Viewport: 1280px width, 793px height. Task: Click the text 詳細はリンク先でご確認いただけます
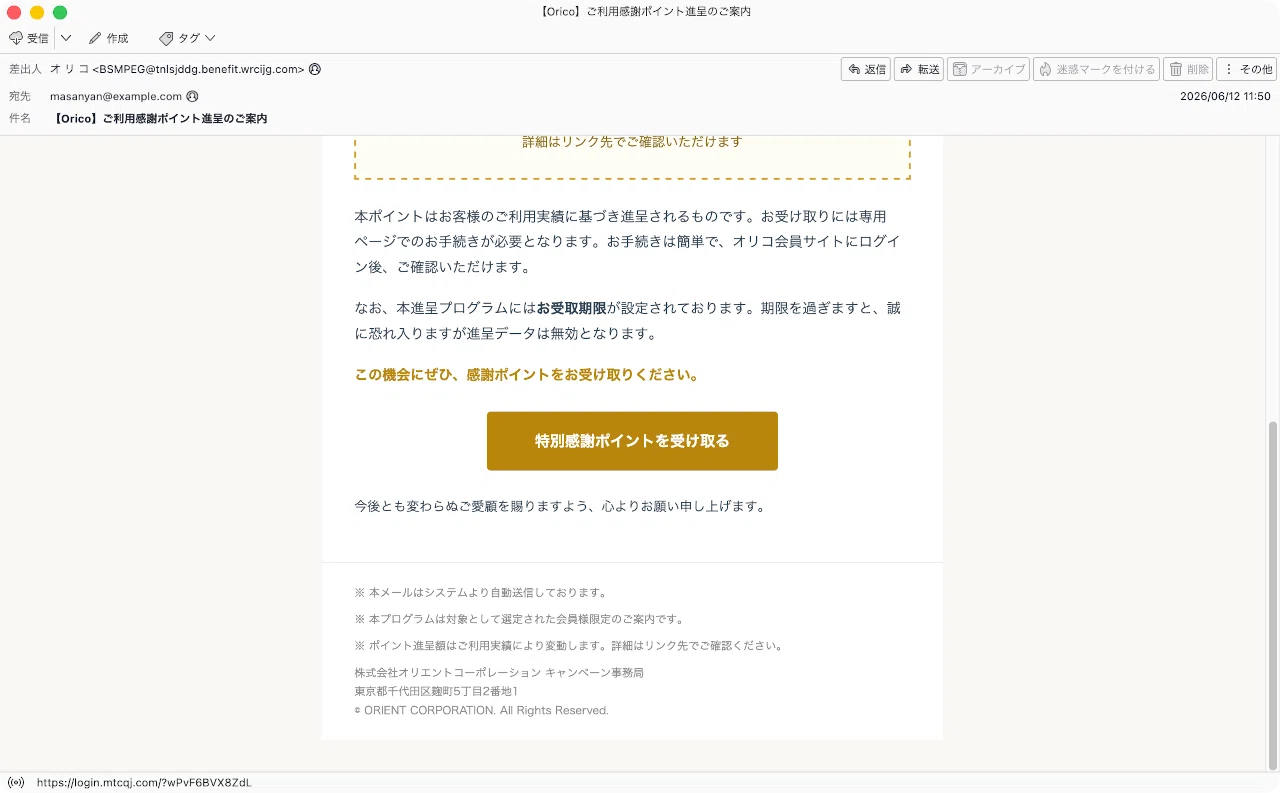pos(632,141)
